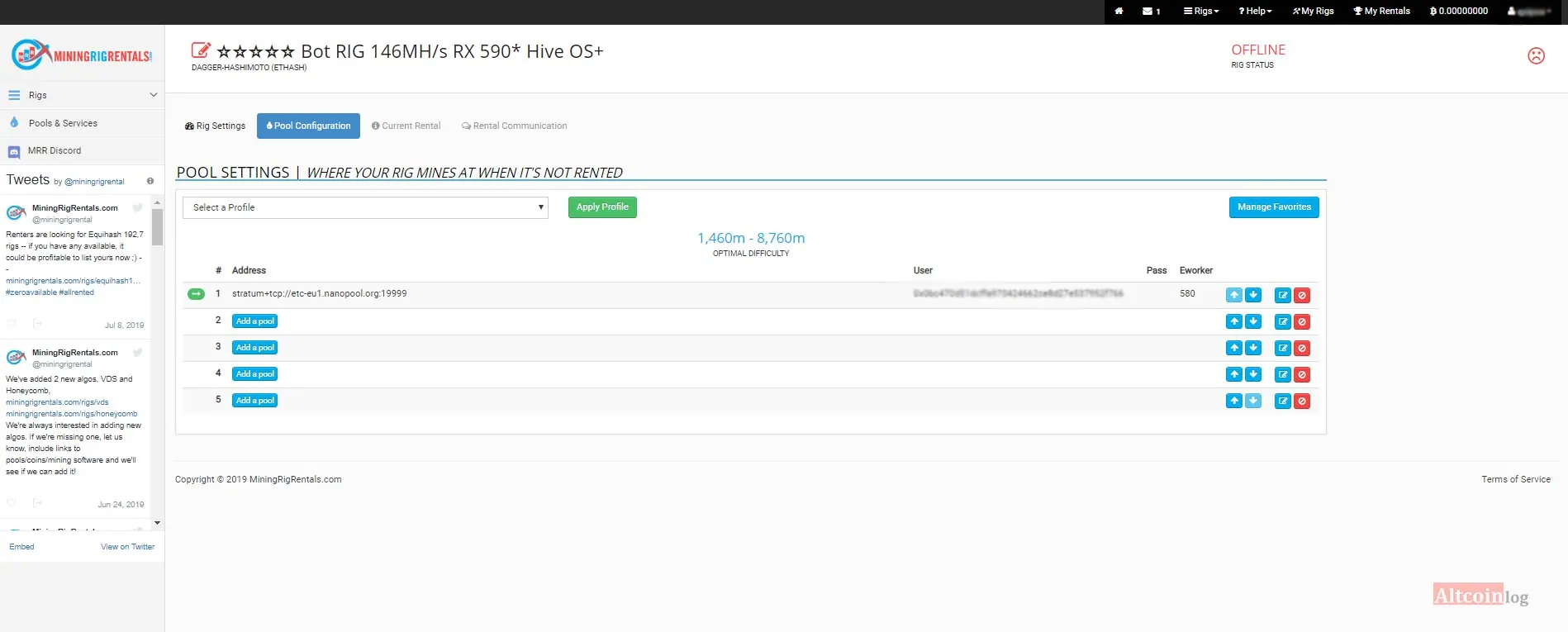The image size is (1568, 632).
Task: Switch to Rental Communication tab
Action: tap(514, 126)
